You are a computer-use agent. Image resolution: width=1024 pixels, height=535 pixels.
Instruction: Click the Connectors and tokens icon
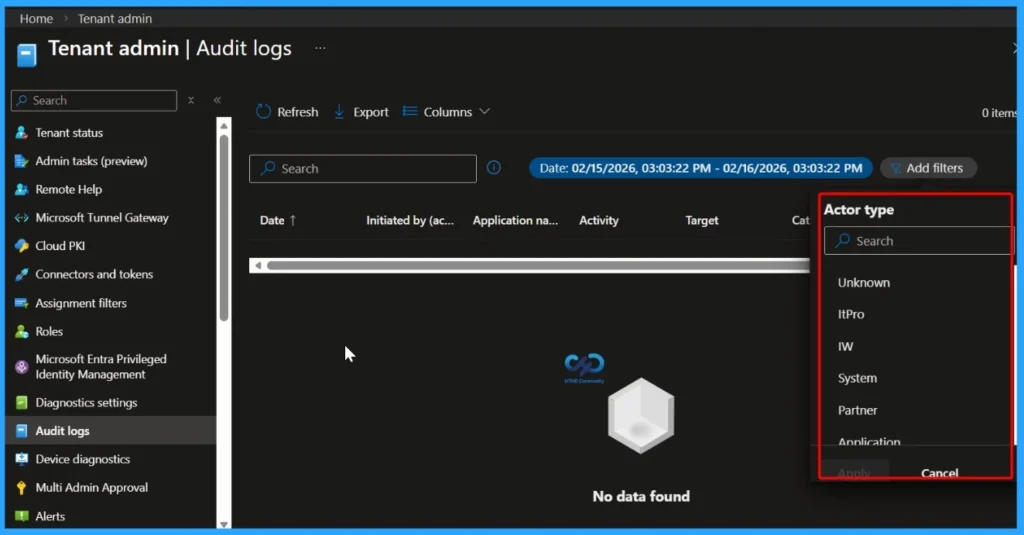(21, 274)
